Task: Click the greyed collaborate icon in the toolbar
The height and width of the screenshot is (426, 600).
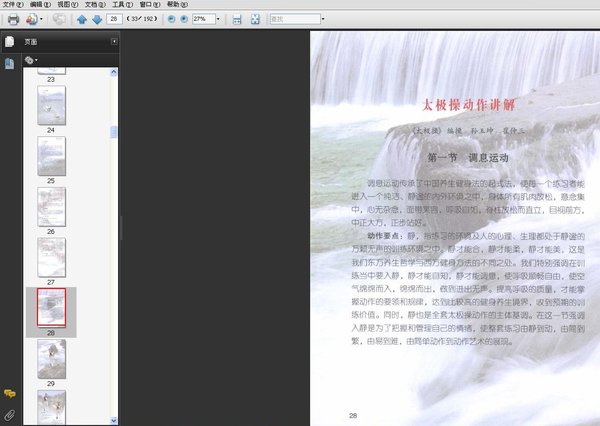Action: (x=59, y=19)
